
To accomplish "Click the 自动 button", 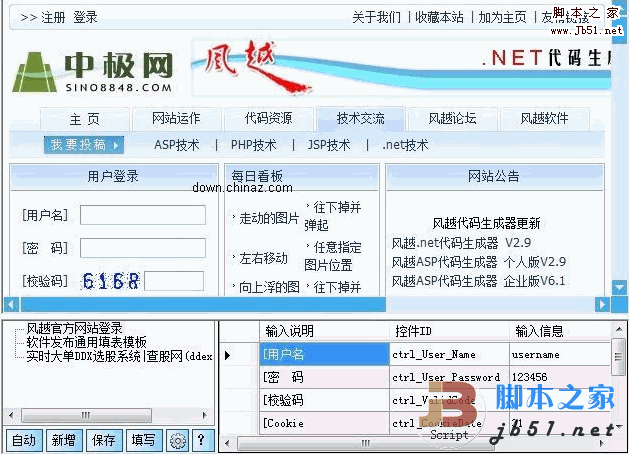I will click(x=24, y=440).
